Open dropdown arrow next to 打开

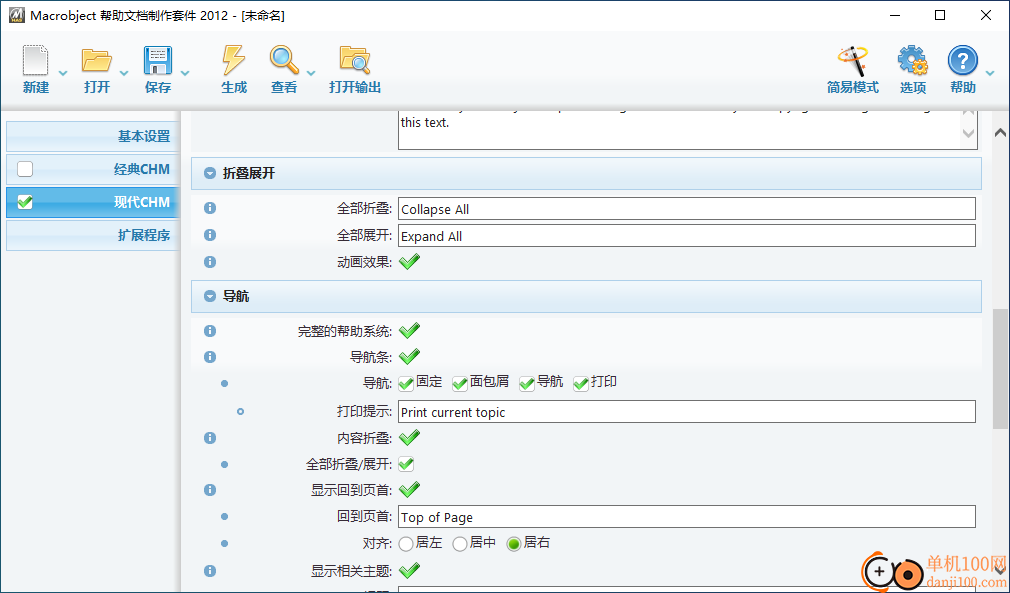pyautogui.click(x=124, y=73)
